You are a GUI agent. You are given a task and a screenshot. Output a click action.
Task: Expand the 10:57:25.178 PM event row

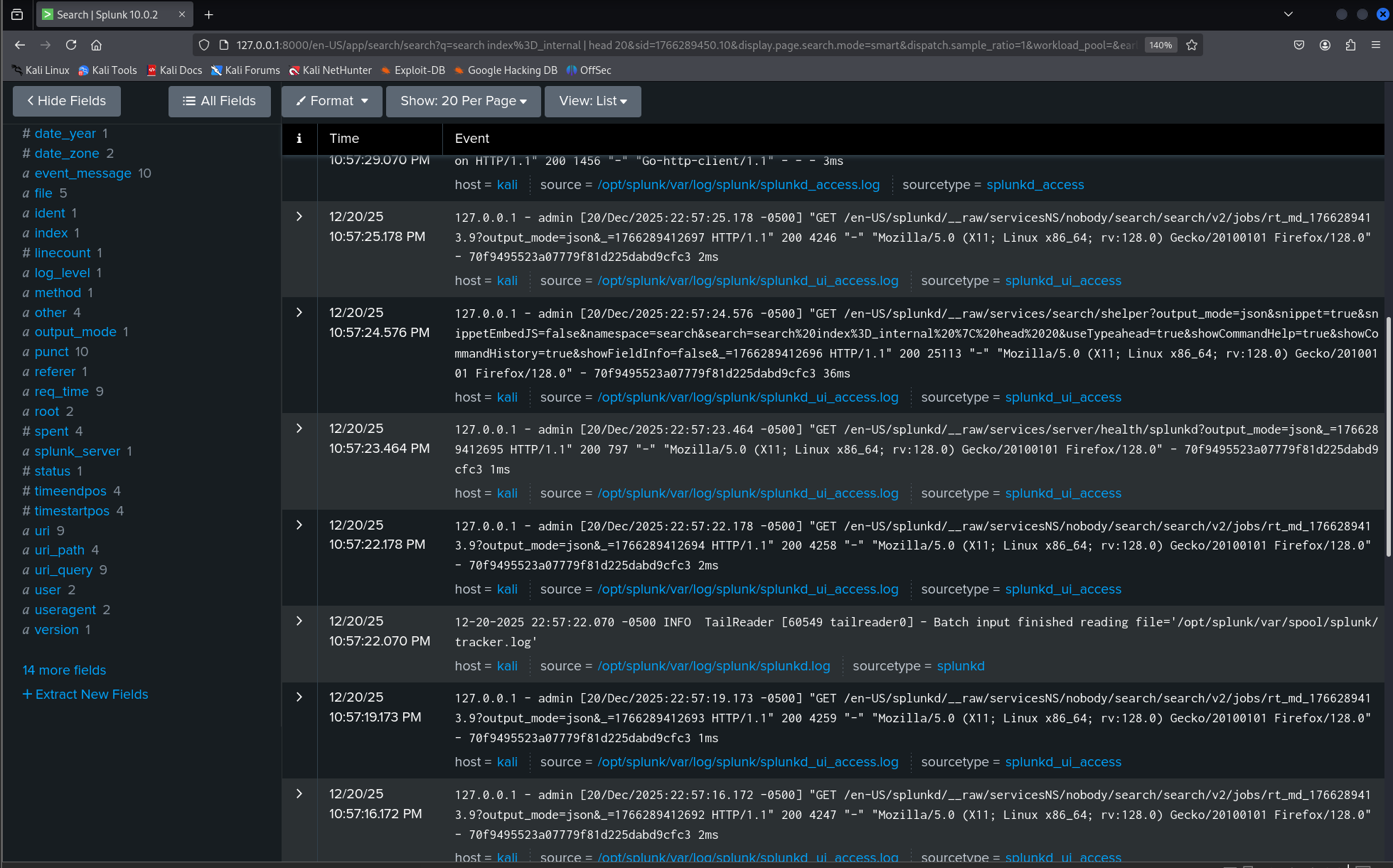click(299, 217)
